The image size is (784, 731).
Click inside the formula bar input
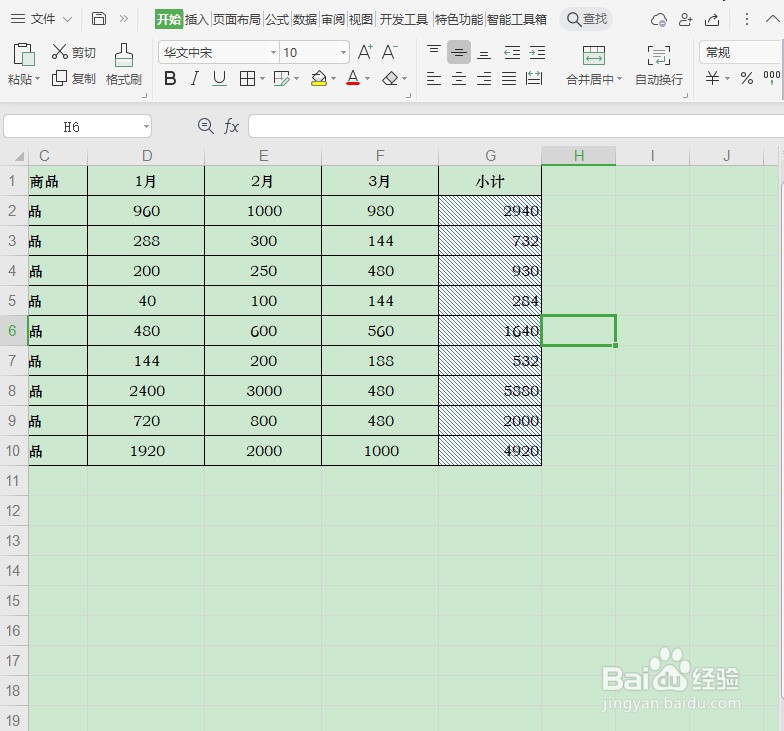point(516,126)
